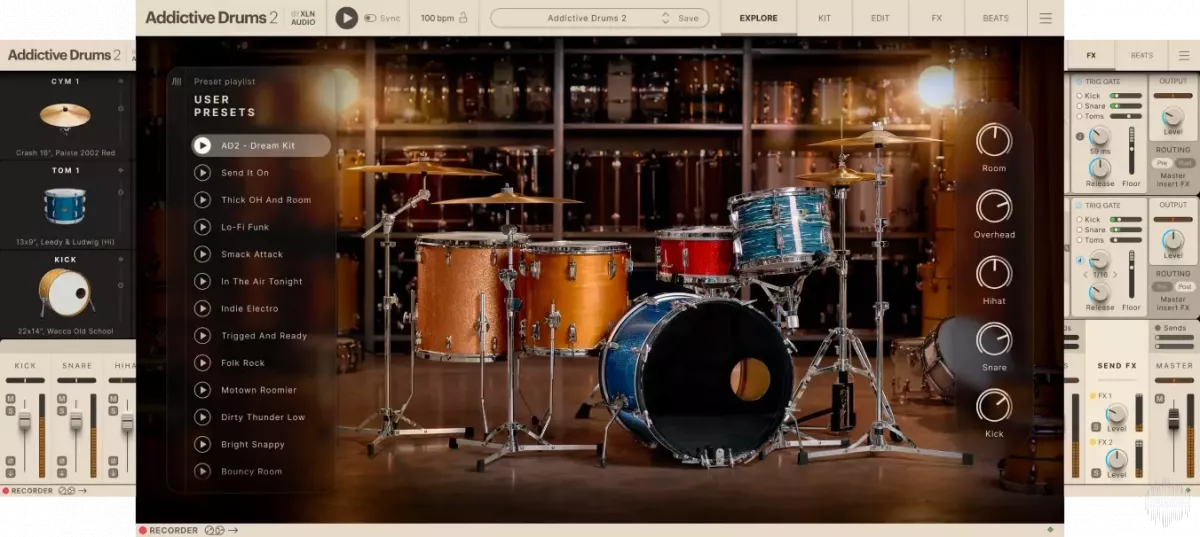This screenshot has width=1200, height=537.
Task: Solo the SNARE channel in the mixer
Action: 62,410
